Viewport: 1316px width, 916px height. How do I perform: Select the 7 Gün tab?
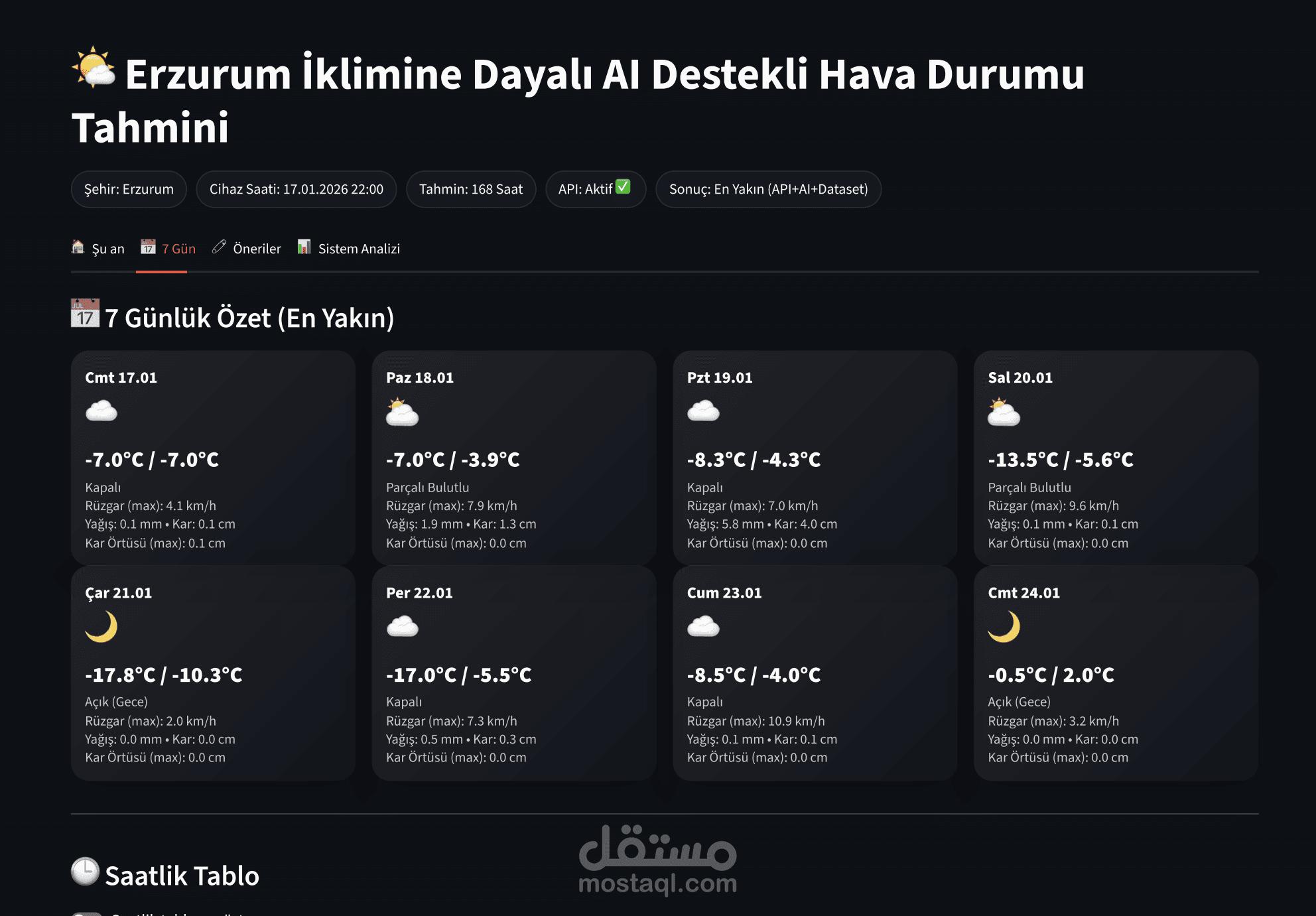tap(168, 249)
